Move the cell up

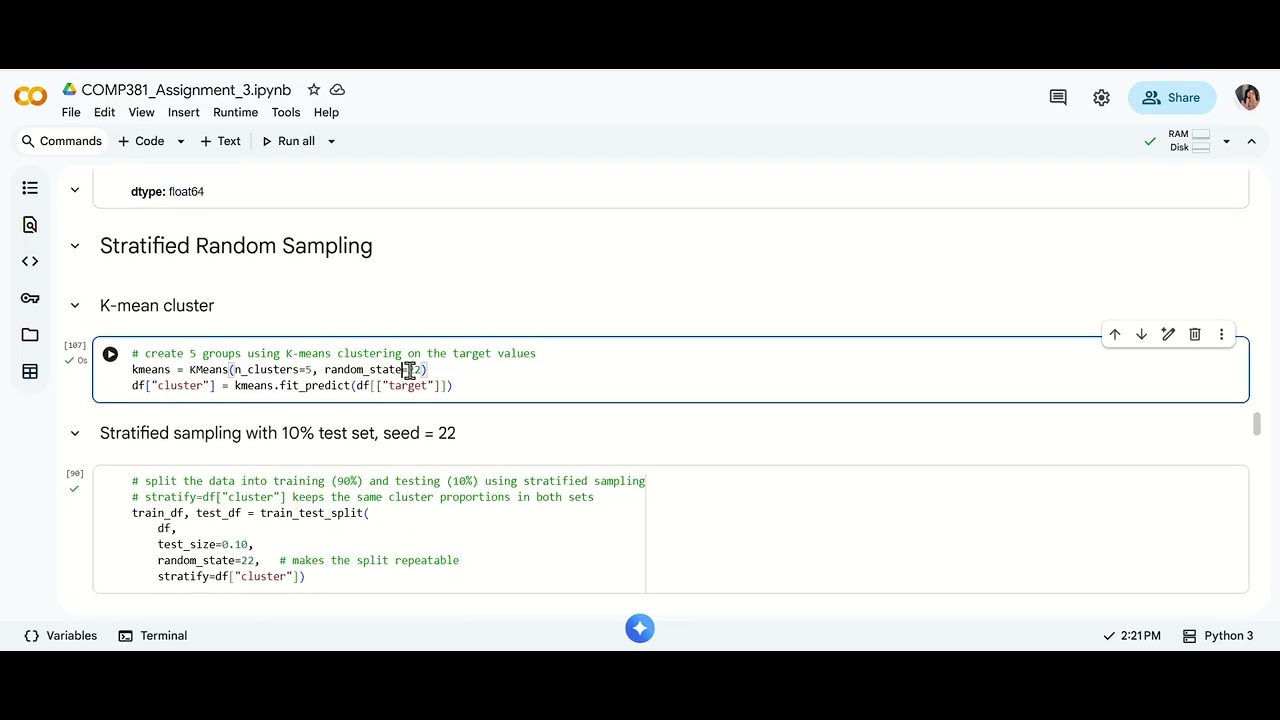point(1115,334)
